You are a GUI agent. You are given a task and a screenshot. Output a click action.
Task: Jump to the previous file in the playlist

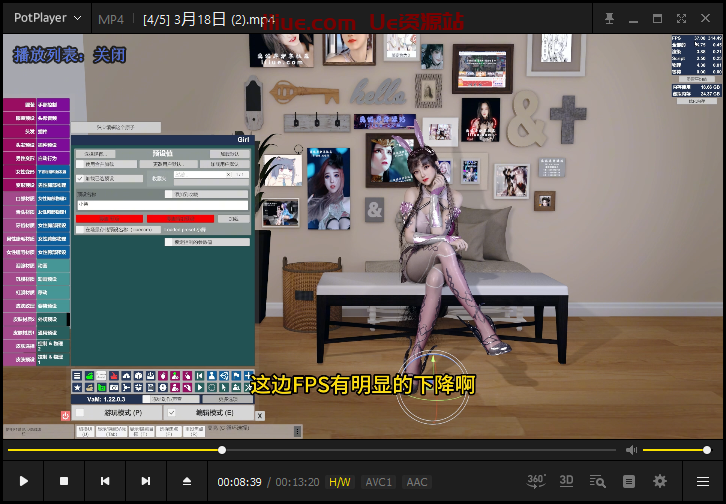(x=105, y=481)
